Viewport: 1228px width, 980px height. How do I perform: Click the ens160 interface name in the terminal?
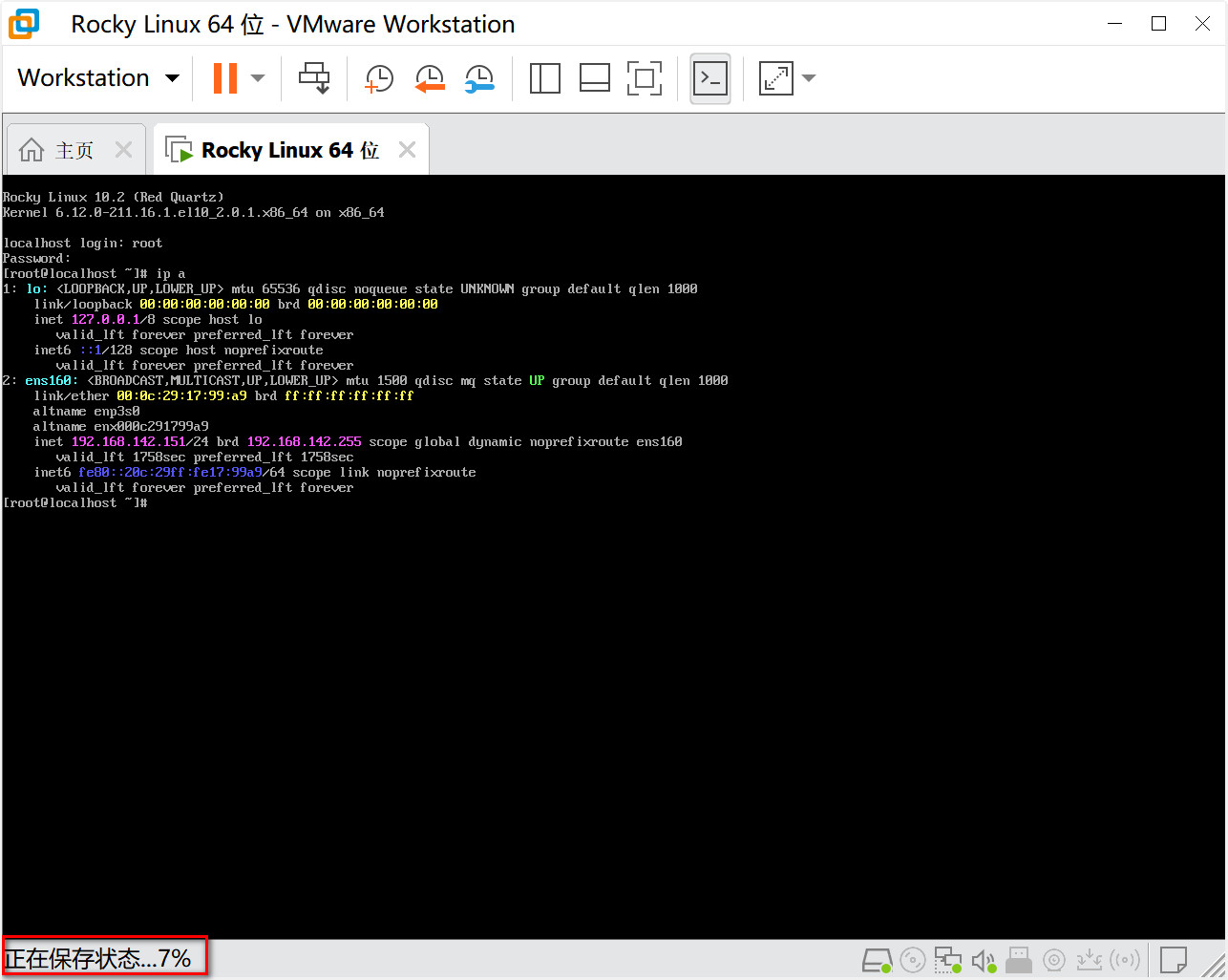point(48,380)
